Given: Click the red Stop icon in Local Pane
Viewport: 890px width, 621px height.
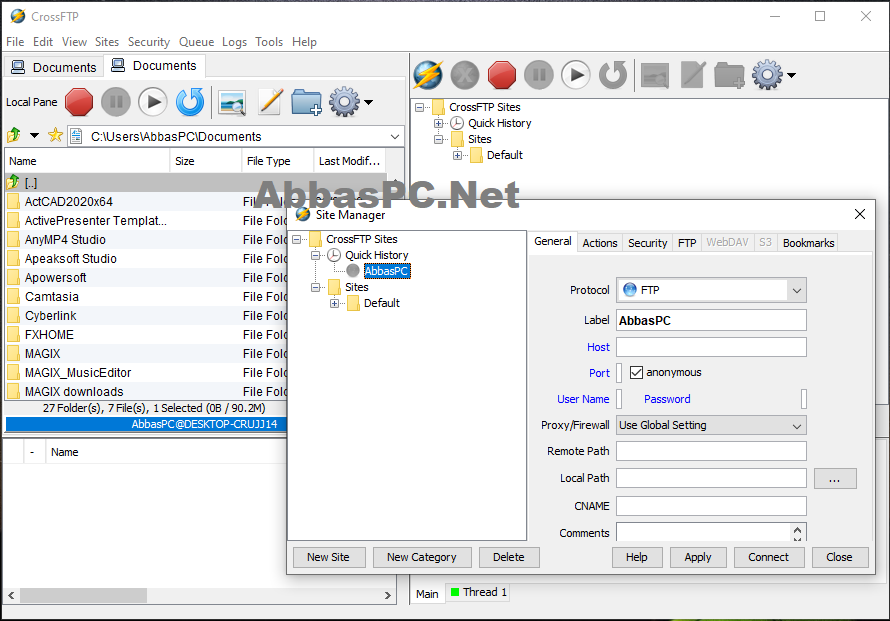Looking at the screenshot, I should (x=79, y=102).
